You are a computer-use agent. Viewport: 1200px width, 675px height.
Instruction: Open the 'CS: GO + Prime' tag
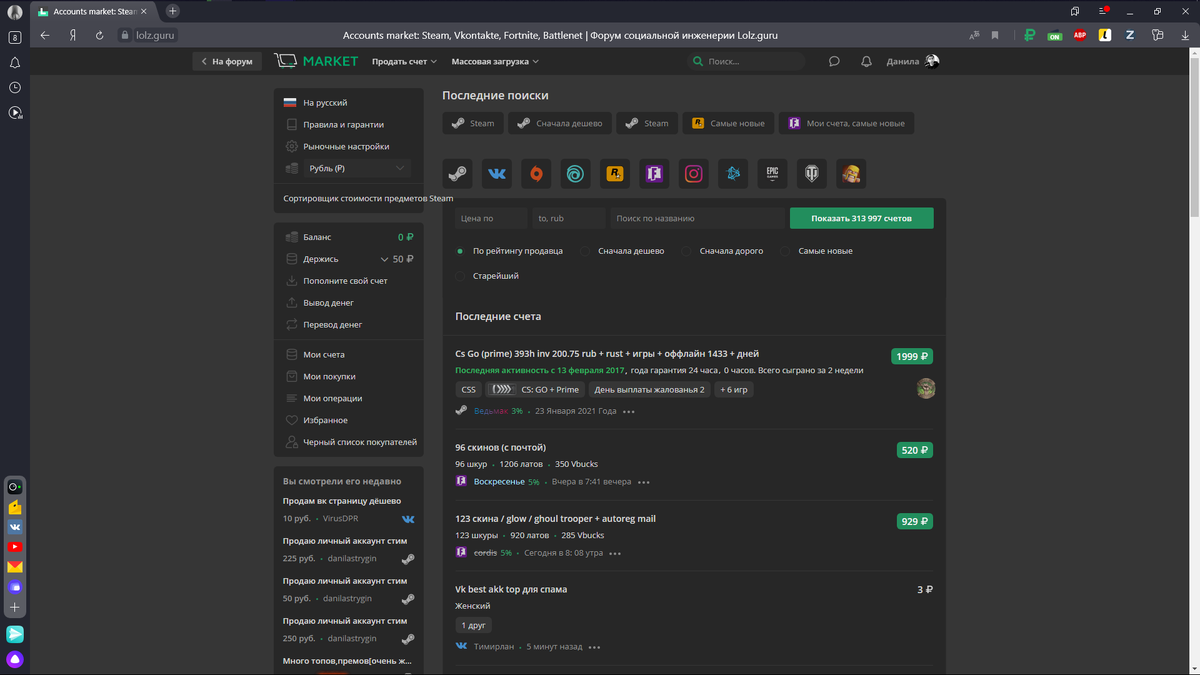534,390
